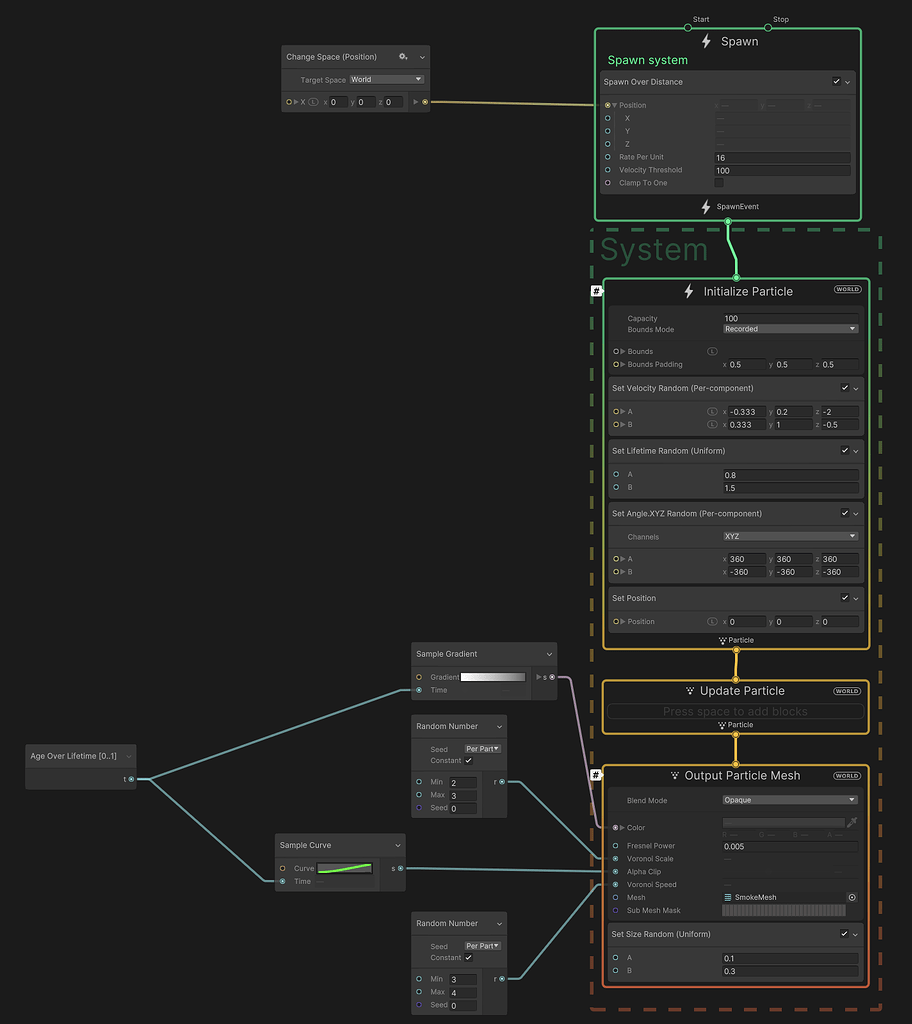Viewport: 912px width, 1024px height.
Task: Click the Spawn context lightning icon
Action: click(x=706, y=41)
